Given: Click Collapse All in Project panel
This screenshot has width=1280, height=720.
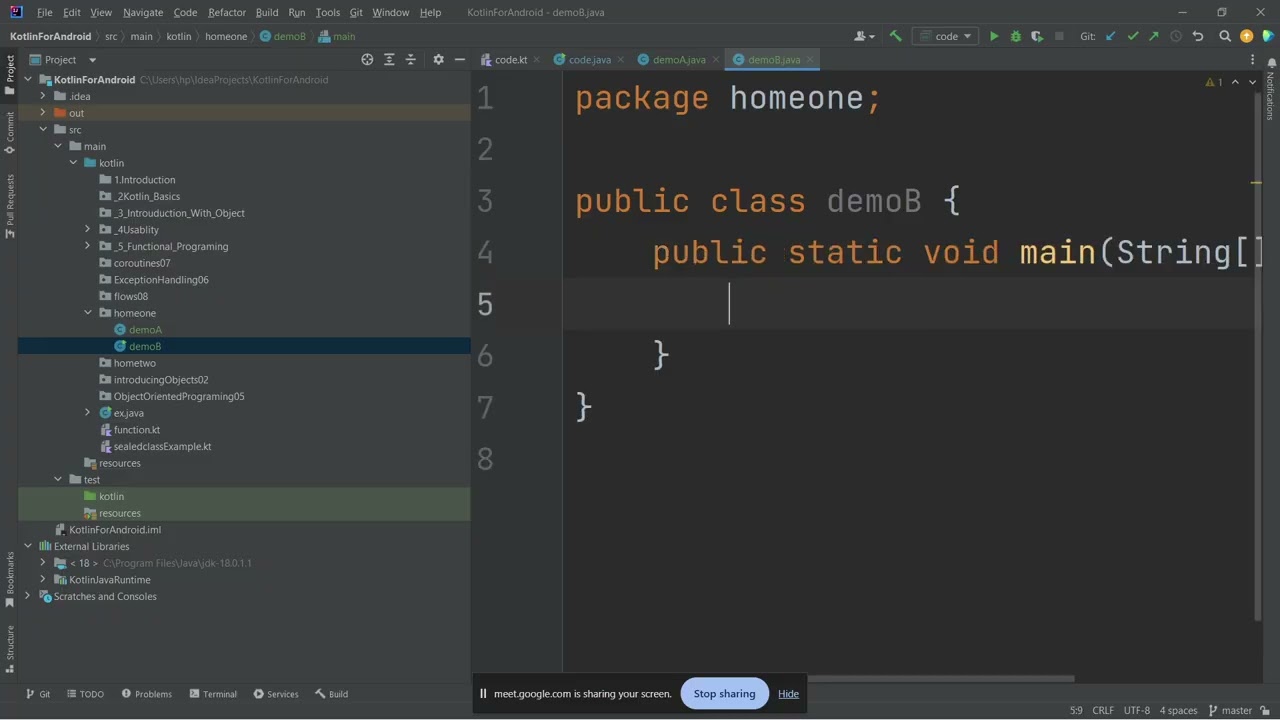Looking at the screenshot, I should tap(410, 60).
